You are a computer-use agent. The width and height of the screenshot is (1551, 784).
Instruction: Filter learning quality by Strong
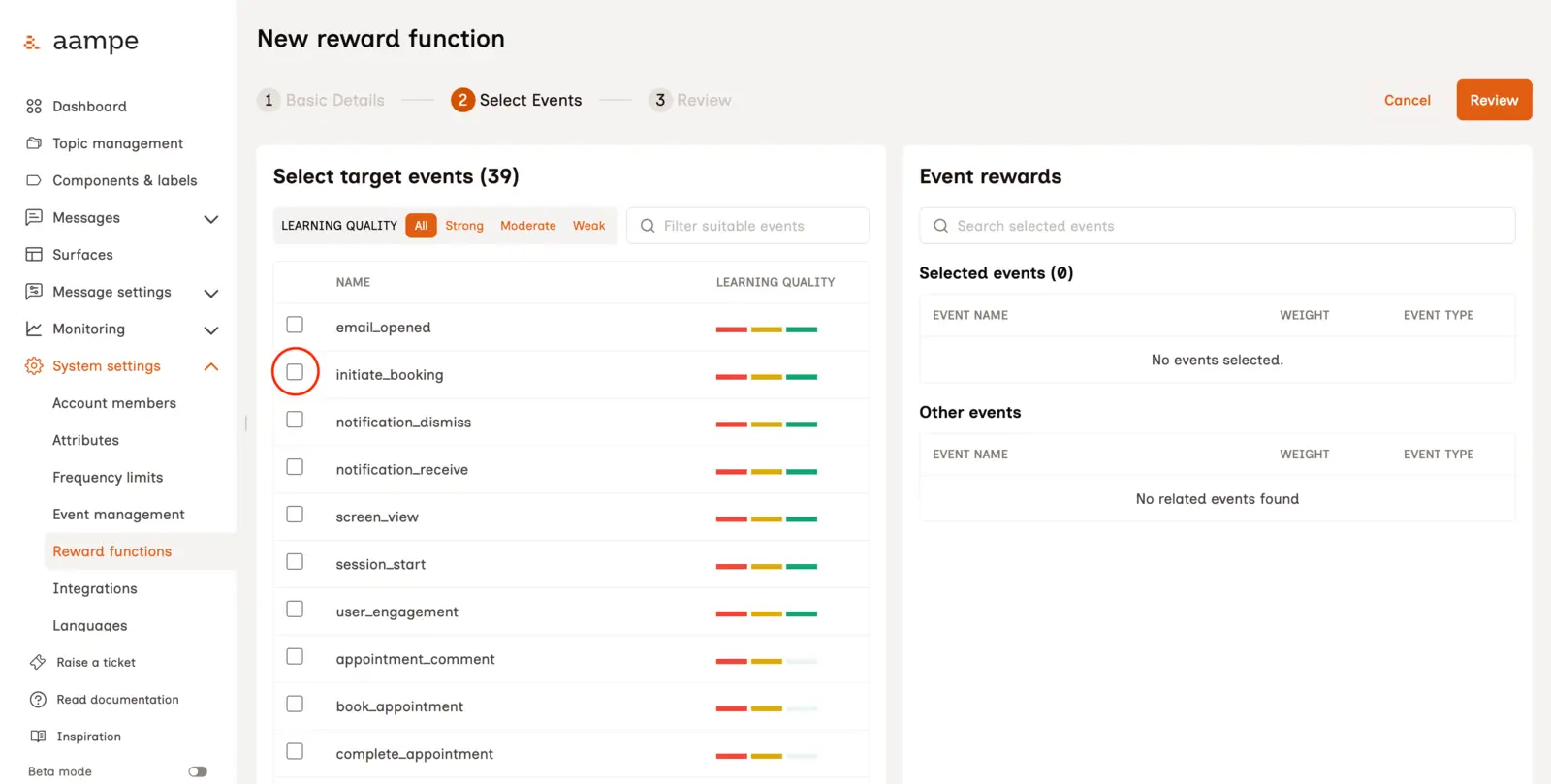464,226
